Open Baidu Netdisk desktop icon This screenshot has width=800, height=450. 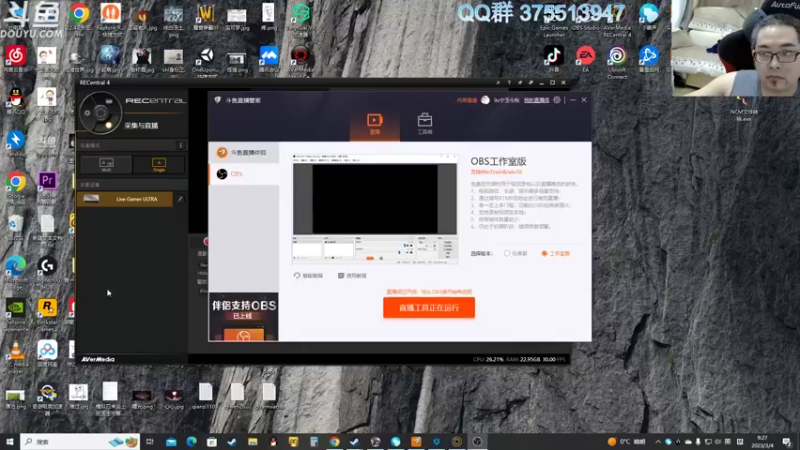pos(47,354)
